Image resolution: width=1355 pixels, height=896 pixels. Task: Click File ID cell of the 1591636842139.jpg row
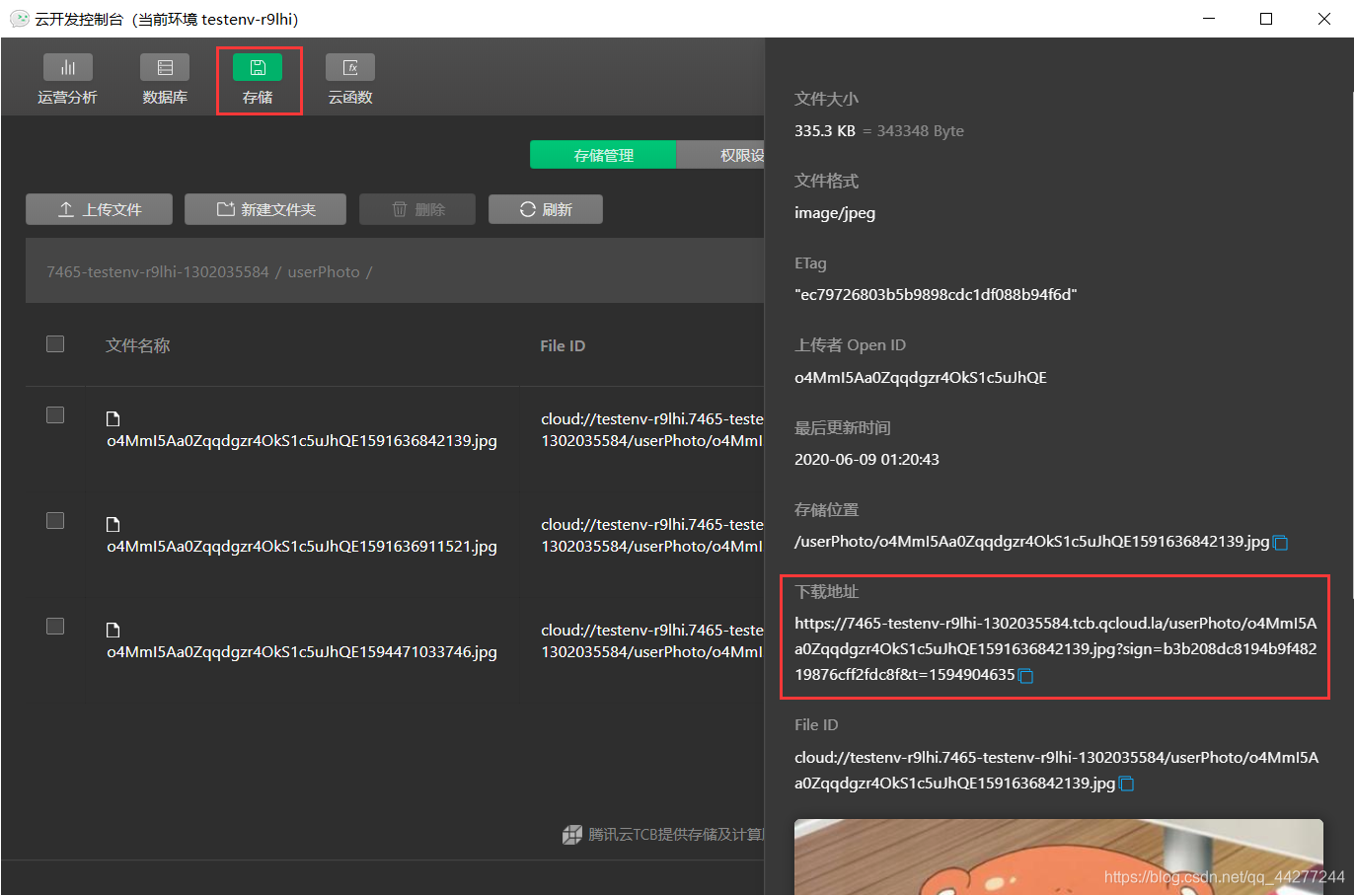pyautogui.click(x=652, y=429)
